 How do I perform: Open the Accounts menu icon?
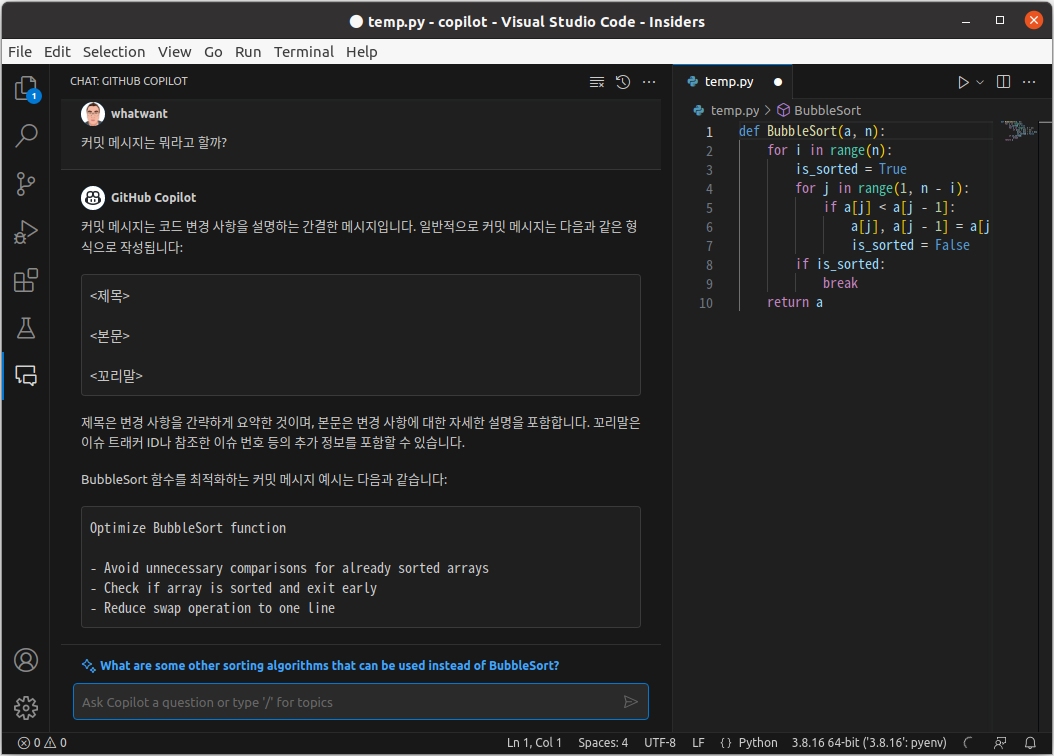(x=26, y=660)
